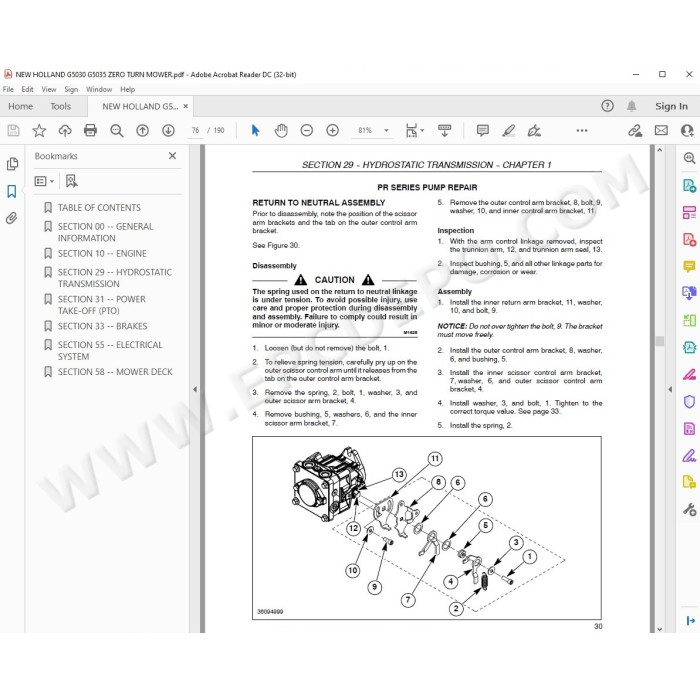Viewport: 700px width, 700px height.
Task: Toggle the Bookmarks panel icon
Action: pos(12,192)
